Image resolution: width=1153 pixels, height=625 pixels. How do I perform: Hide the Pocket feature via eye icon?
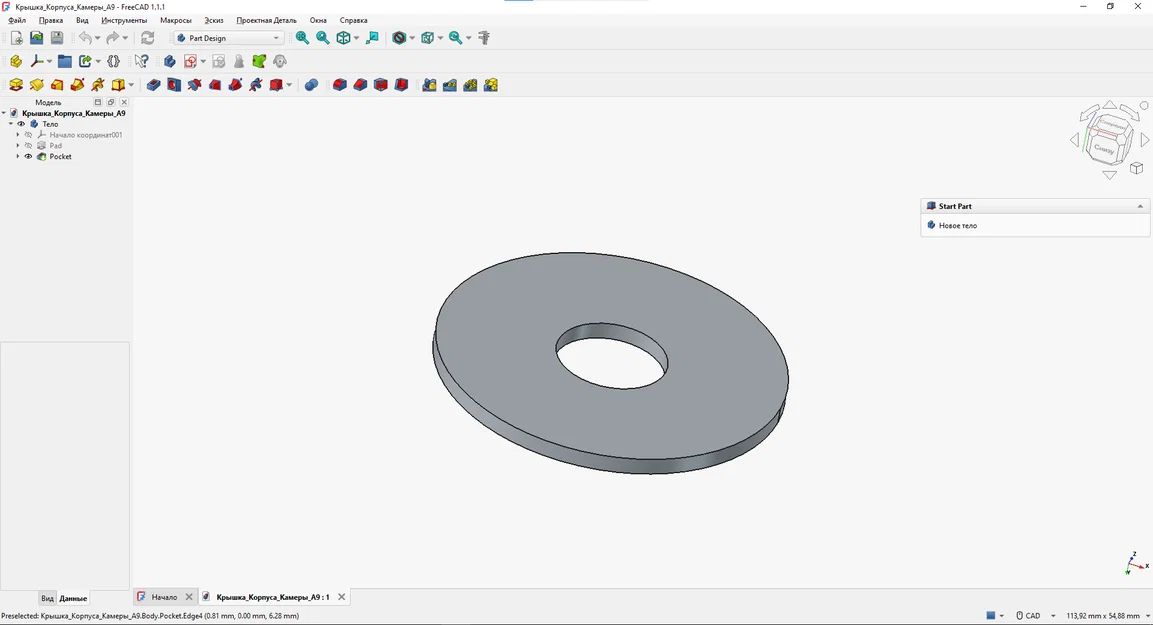[x=29, y=157]
